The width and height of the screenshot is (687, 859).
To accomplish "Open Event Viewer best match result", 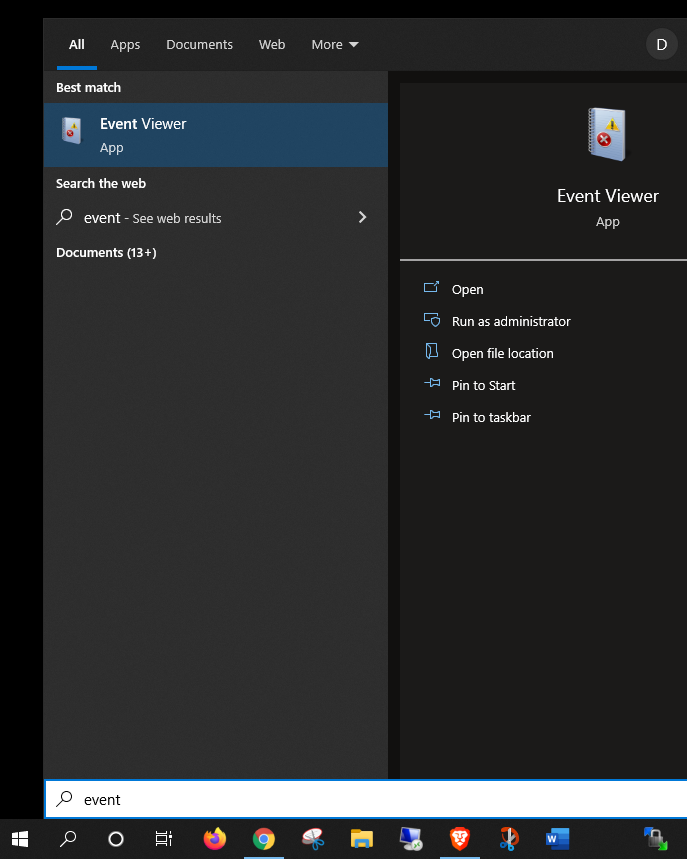I will pyautogui.click(x=215, y=135).
